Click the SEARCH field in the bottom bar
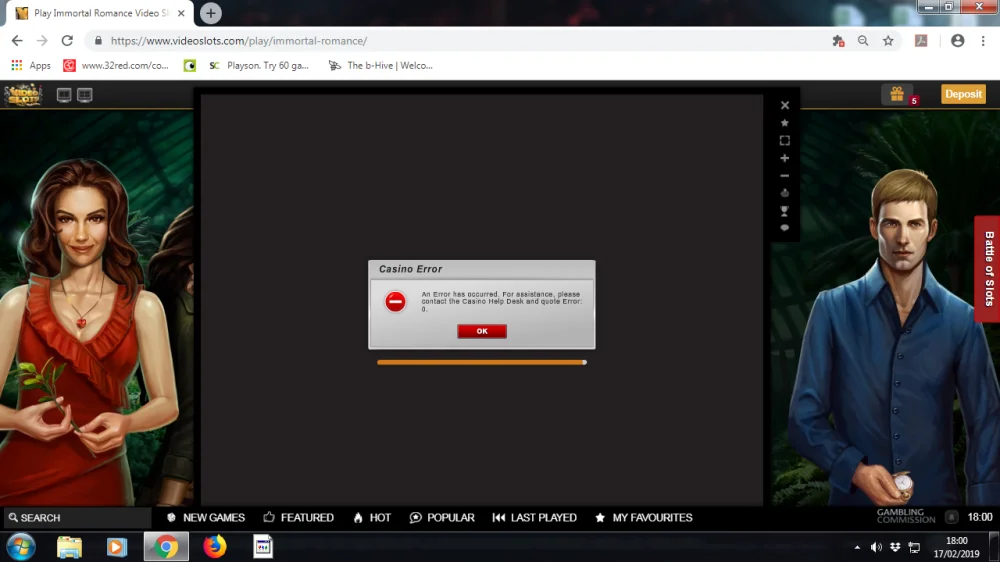The image size is (1000, 562). pos(77,517)
